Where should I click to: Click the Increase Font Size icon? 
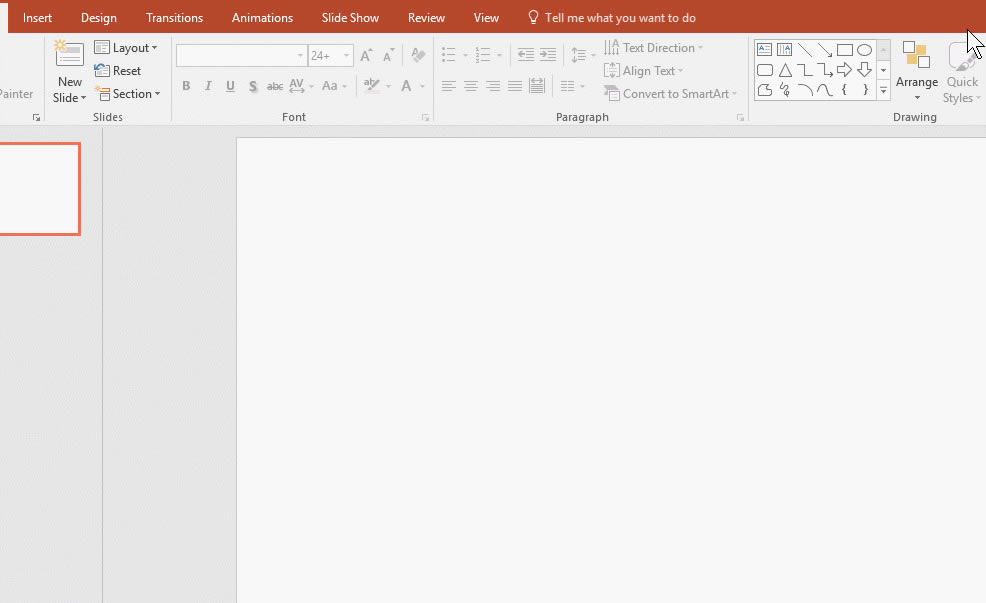coord(366,55)
